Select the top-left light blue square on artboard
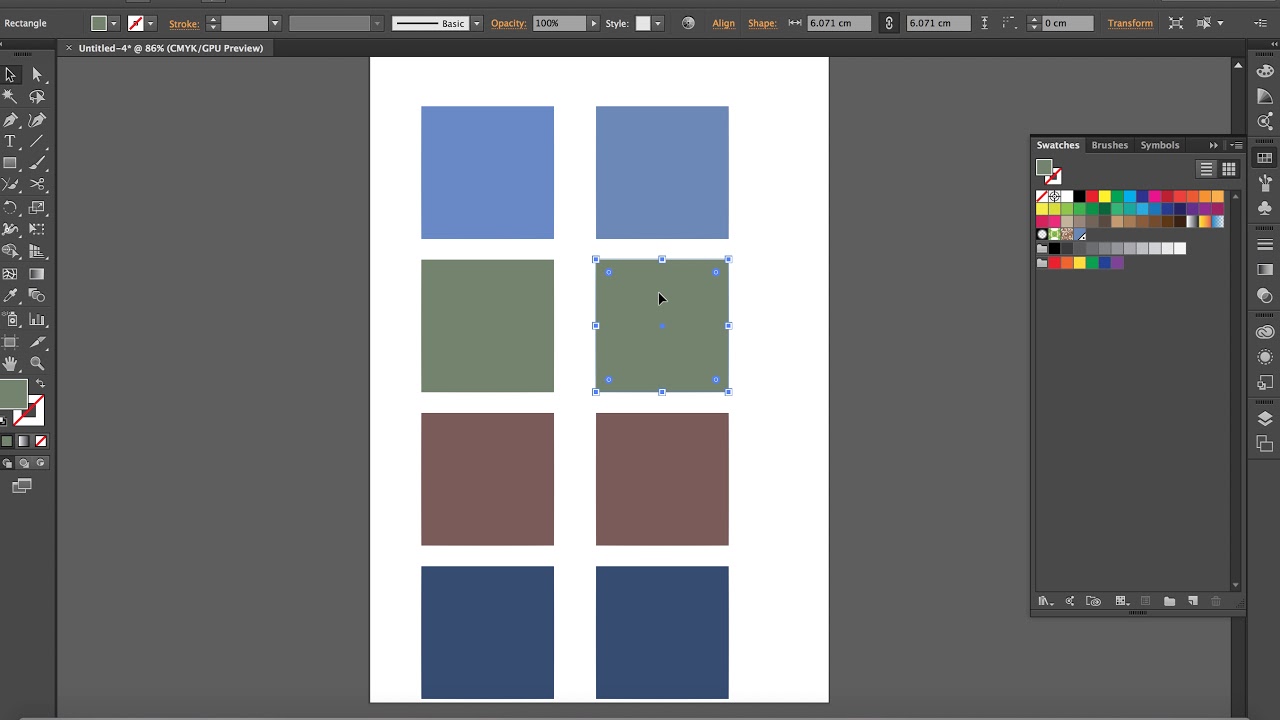 pyautogui.click(x=487, y=173)
